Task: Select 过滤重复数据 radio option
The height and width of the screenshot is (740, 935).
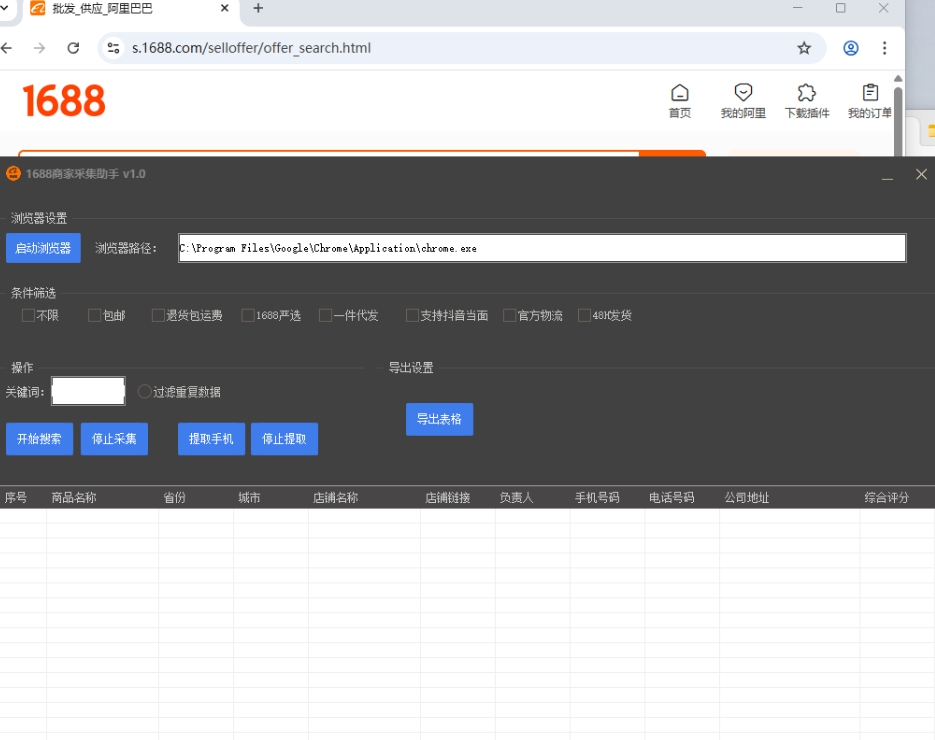Action: point(145,392)
